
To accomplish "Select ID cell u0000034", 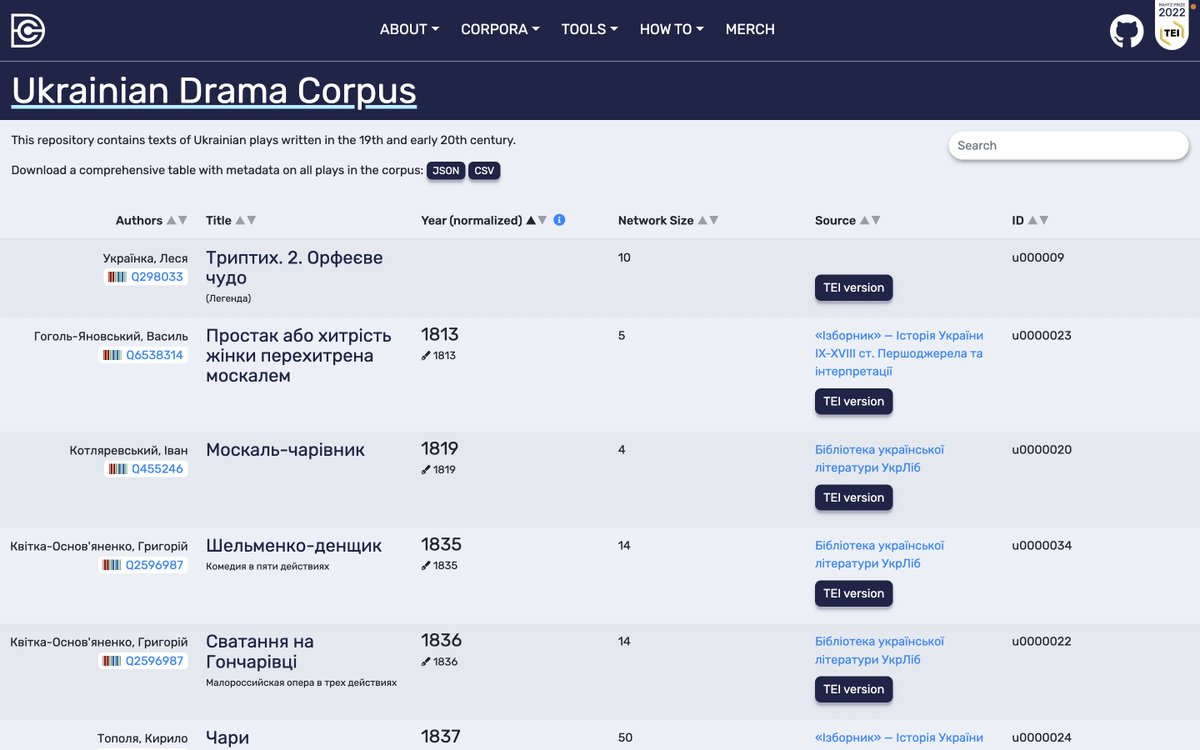I will pos(1041,546).
